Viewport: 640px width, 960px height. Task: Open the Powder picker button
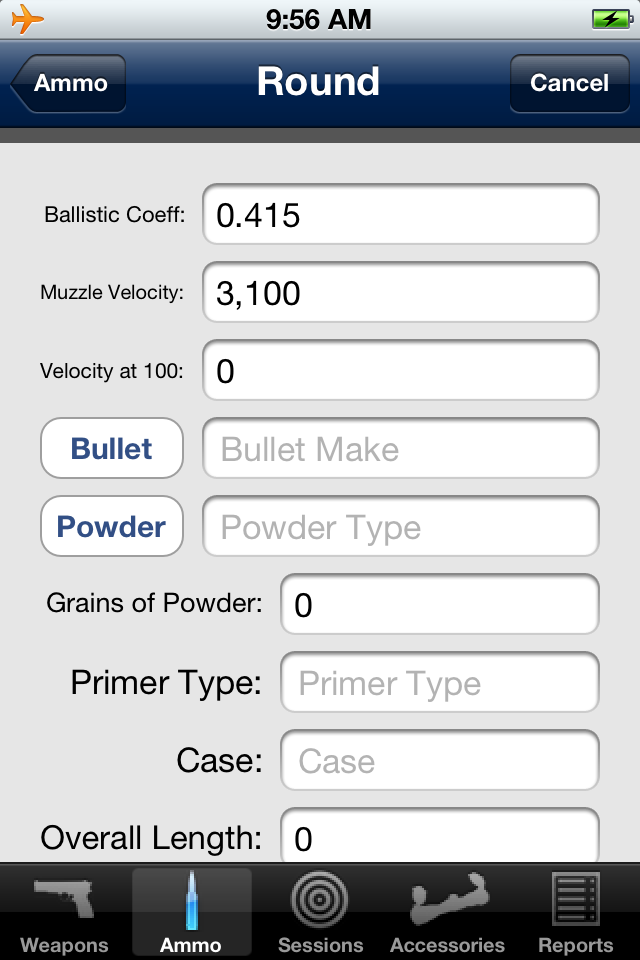coord(111,526)
